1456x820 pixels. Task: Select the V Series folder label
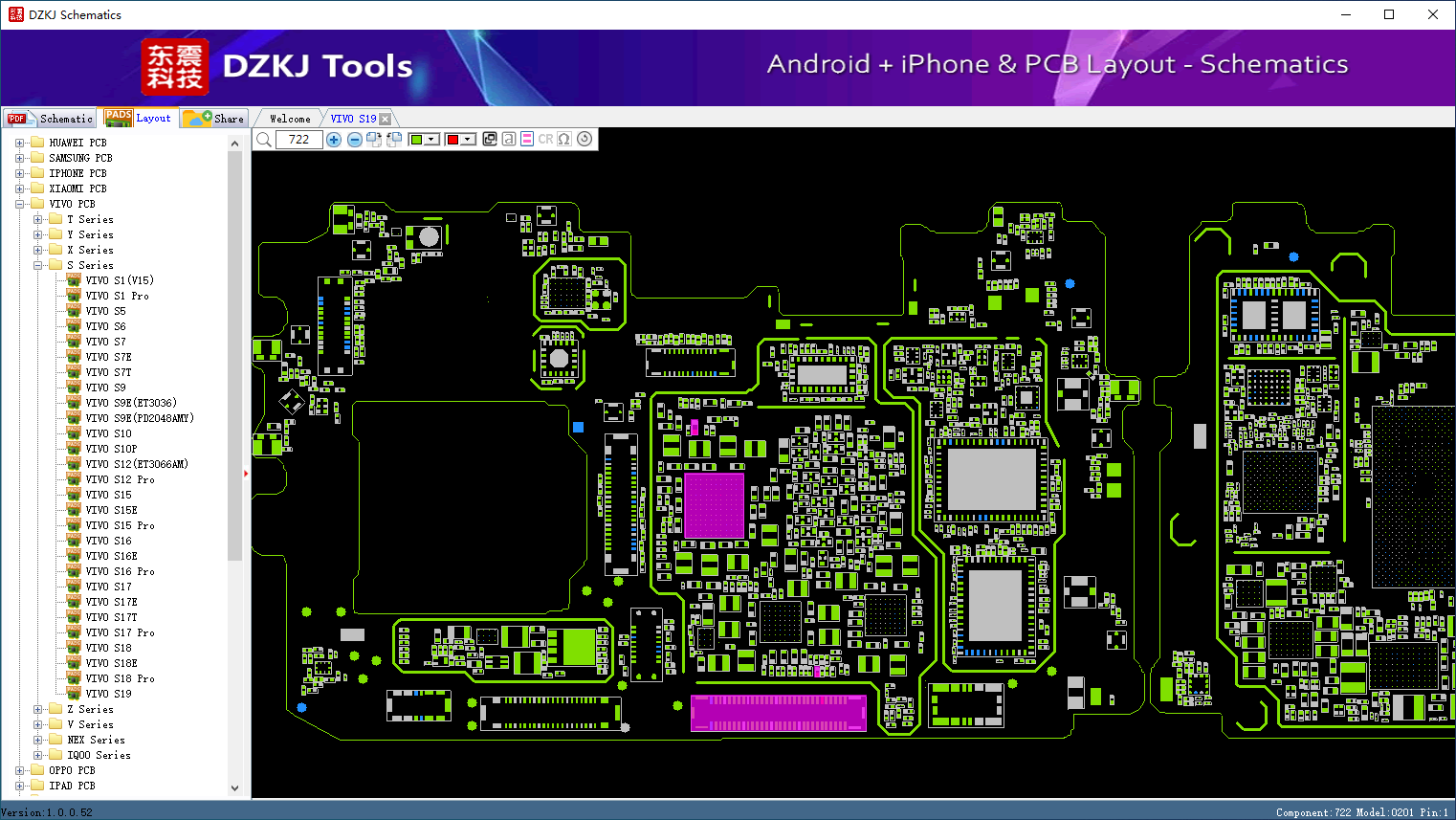pos(91,724)
